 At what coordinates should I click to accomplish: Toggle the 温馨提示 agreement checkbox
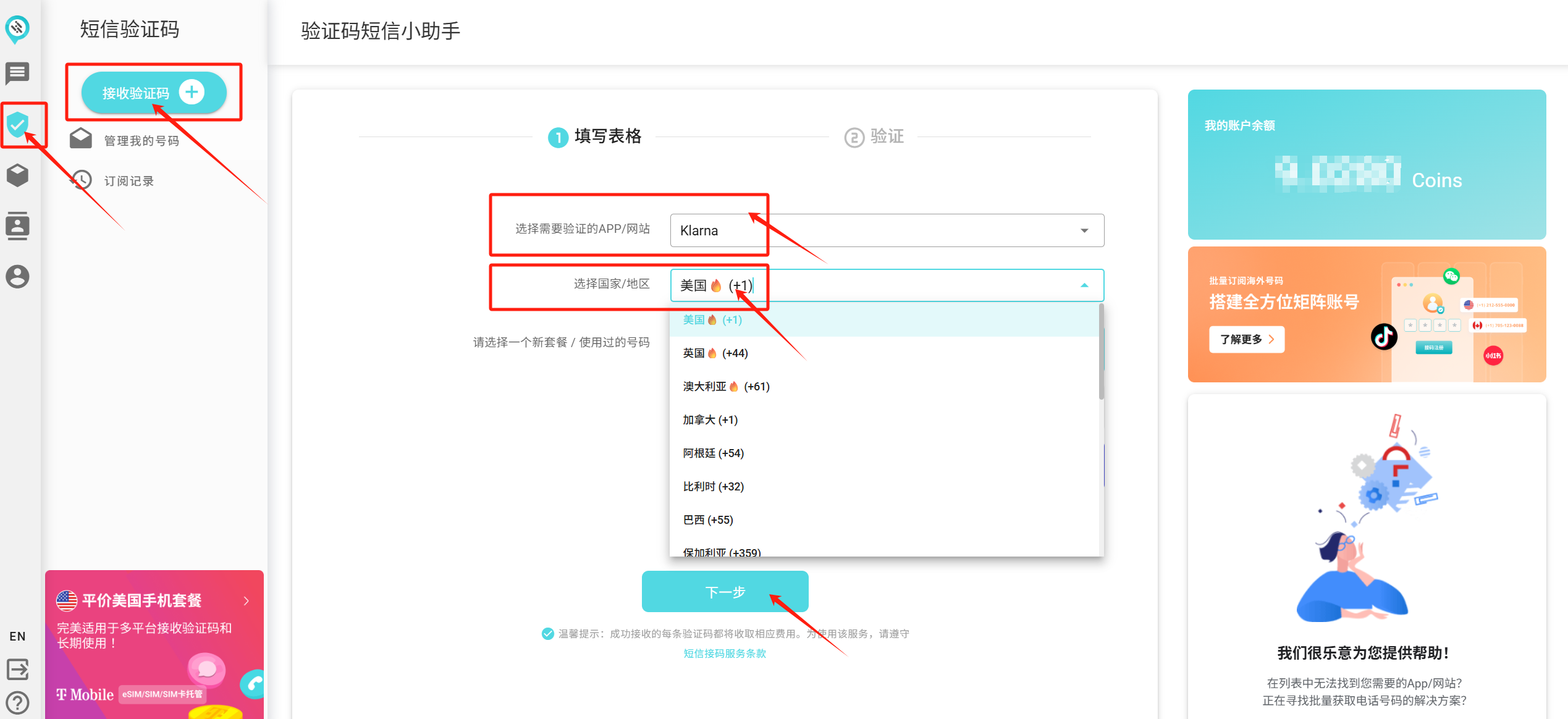click(x=547, y=634)
